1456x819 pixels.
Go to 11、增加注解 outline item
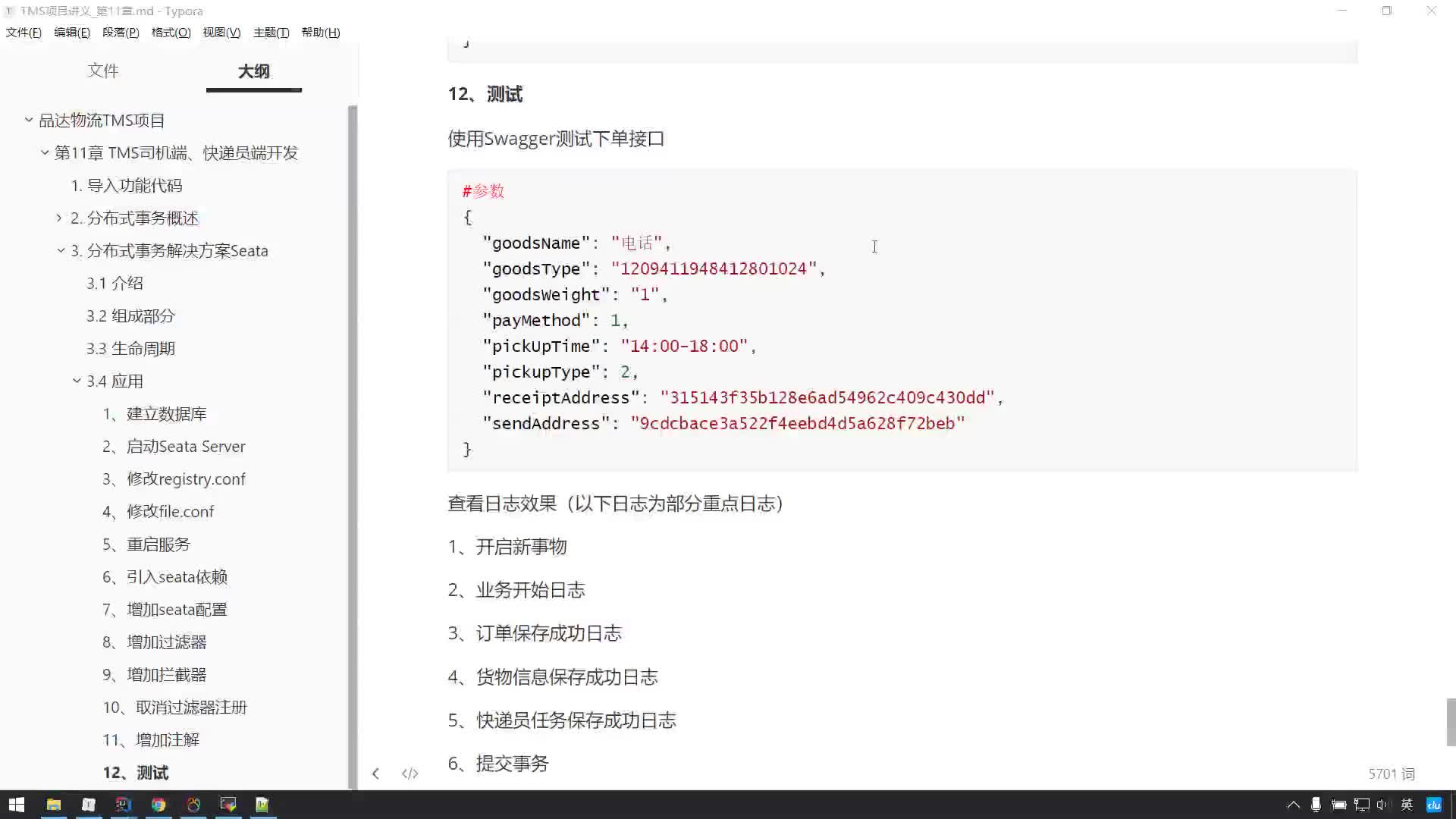click(x=151, y=740)
